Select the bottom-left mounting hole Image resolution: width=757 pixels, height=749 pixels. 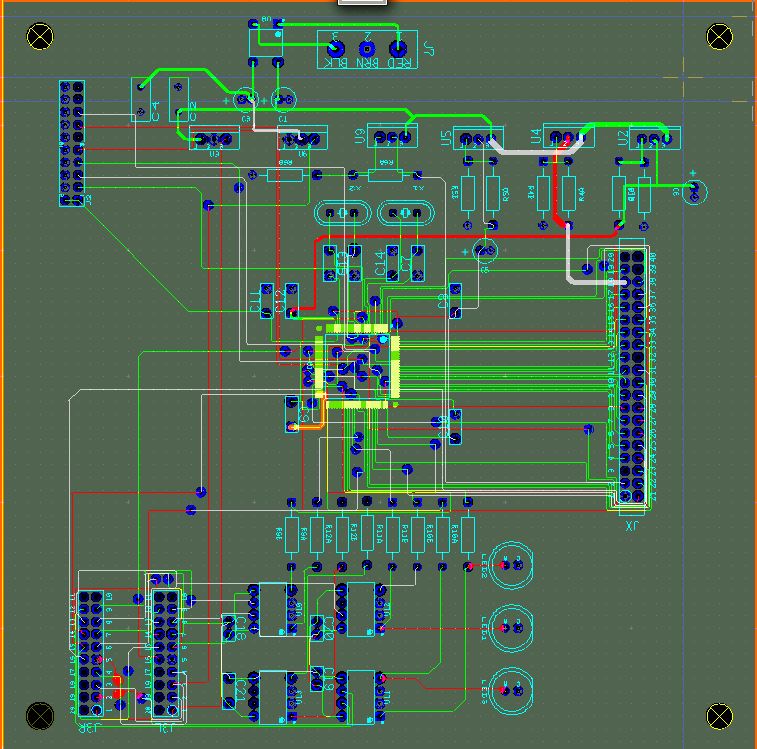(x=40, y=716)
